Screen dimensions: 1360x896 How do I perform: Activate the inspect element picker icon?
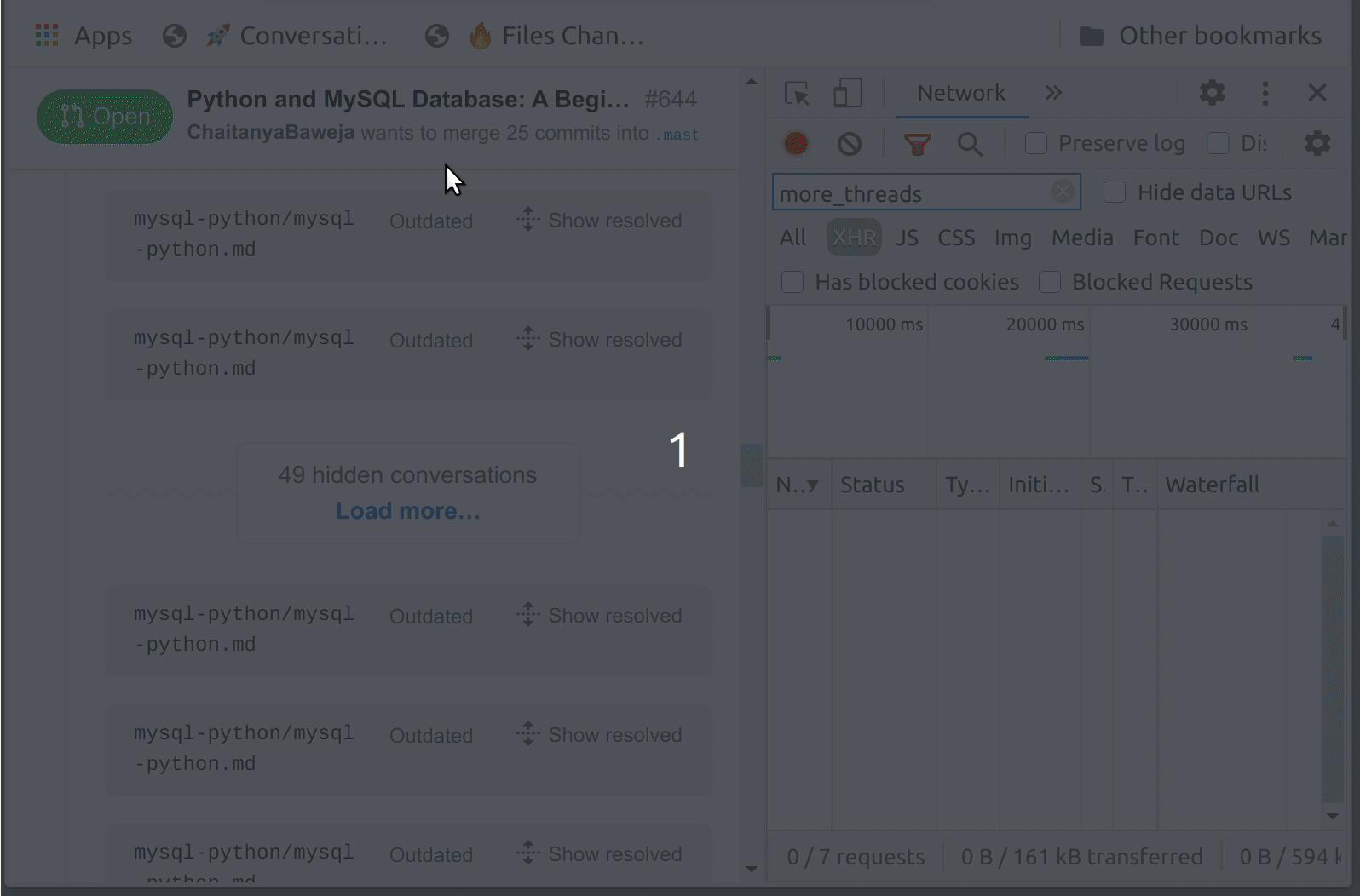point(797,93)
